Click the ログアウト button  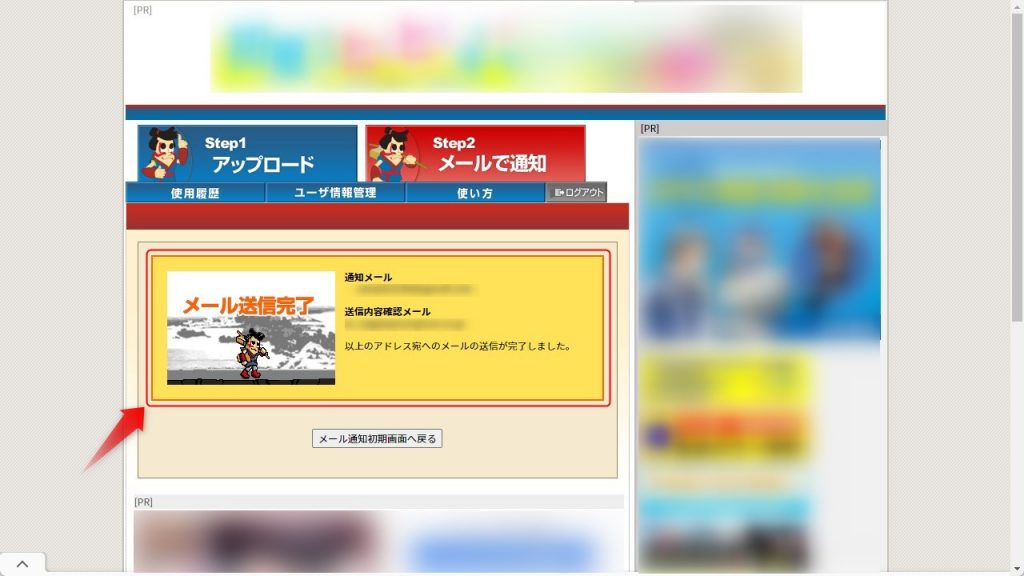[x=577, y=192]
